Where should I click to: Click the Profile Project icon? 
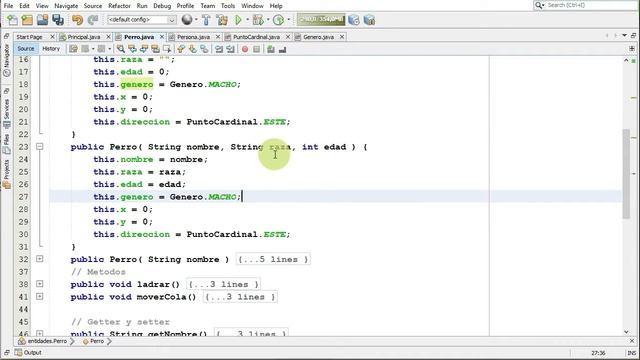pyautogui.click(x=278, y=20)
